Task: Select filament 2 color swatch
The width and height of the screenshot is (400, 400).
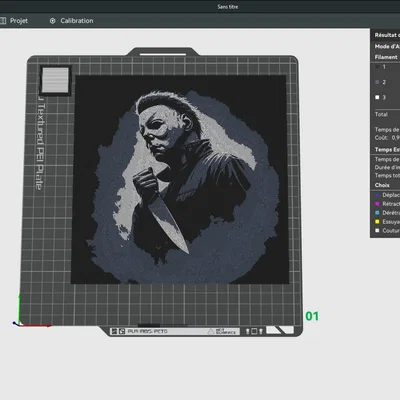Action: coord(377,82)
